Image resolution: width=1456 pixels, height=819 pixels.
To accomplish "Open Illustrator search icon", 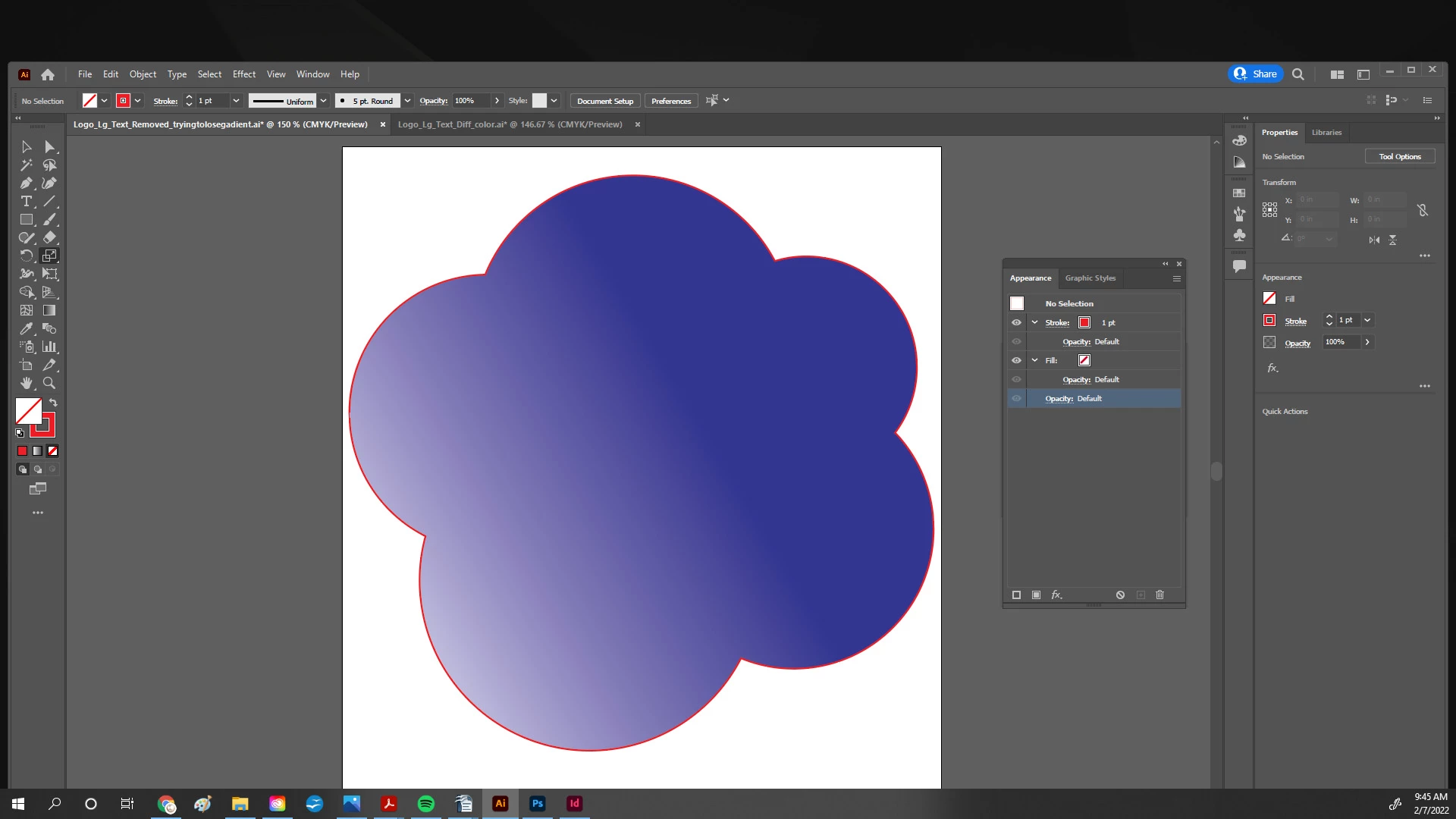I will coord(1298,74).
